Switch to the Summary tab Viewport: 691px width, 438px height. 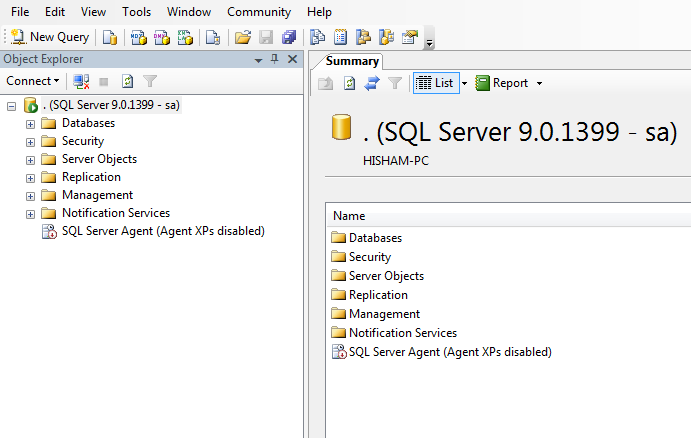click(352, 61)
